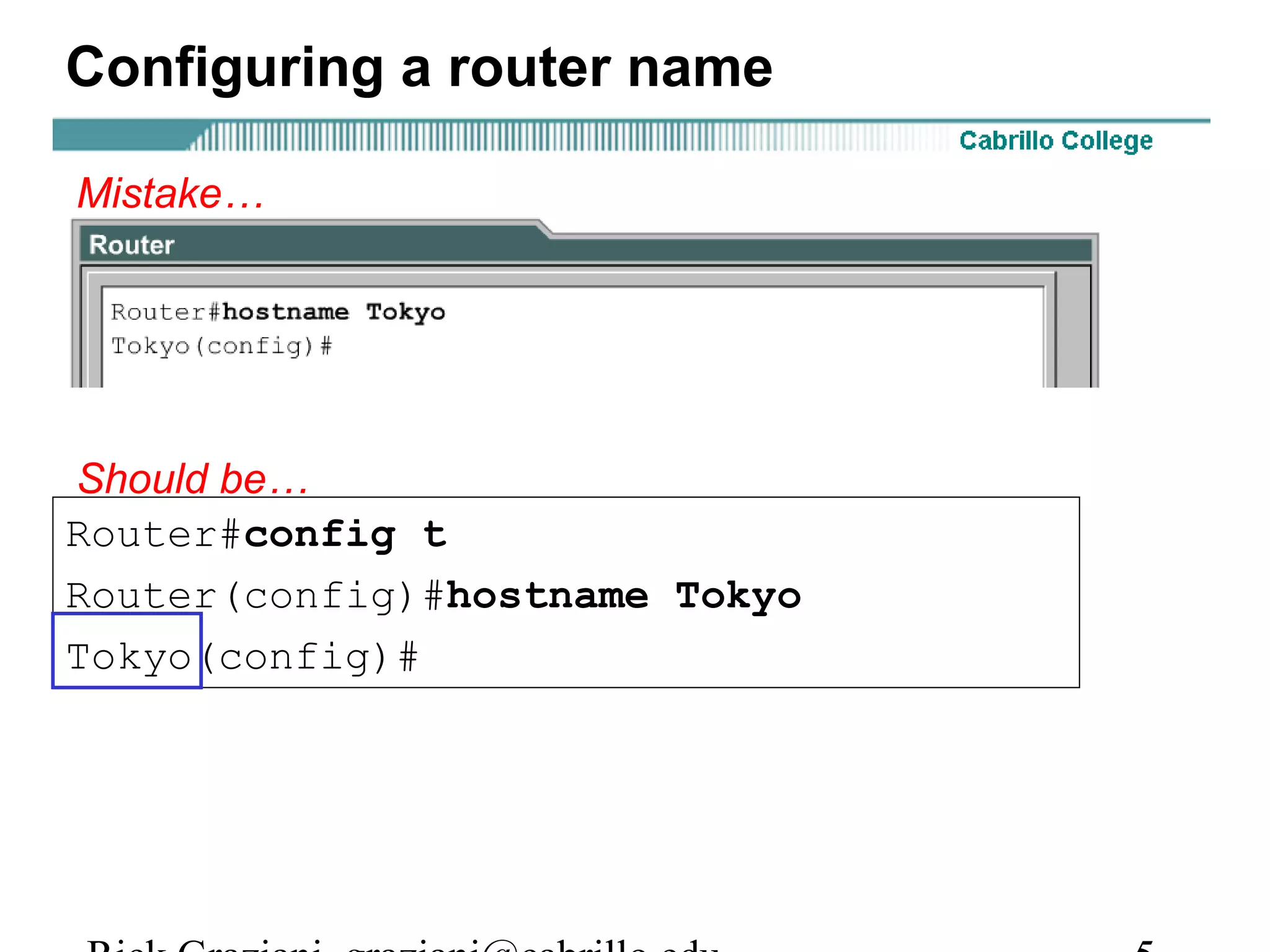
Task: Click the line 'Router#hostname Tokyo' in terminal
Action: [x=278, y=312]
